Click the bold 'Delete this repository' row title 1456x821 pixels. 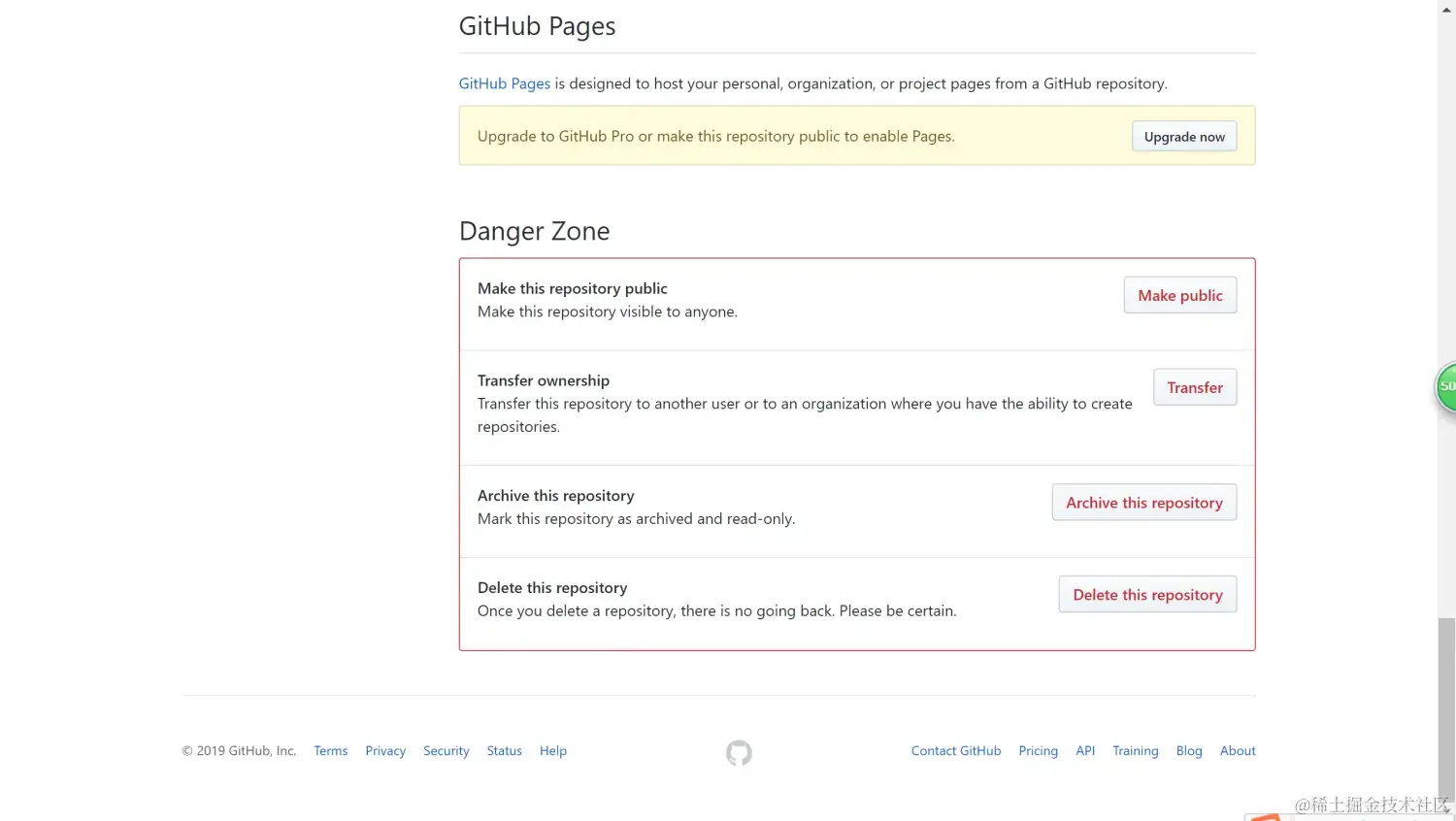tap(552, 588)
